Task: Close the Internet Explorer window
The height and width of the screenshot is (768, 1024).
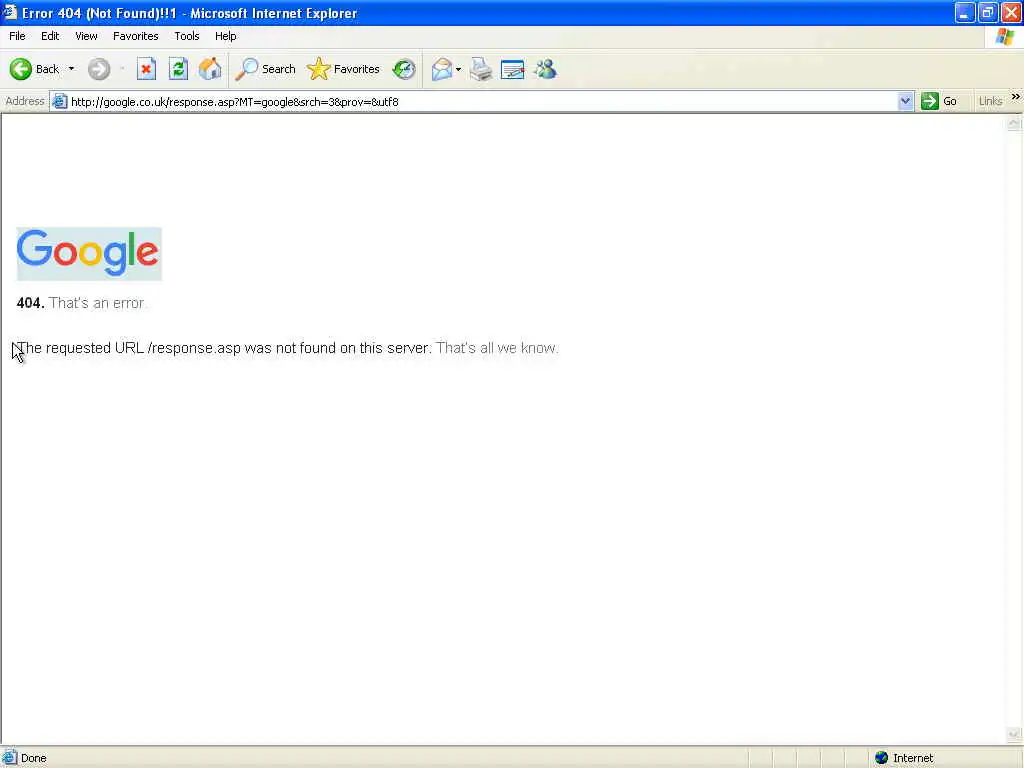Action: (x=1012, y=12)
